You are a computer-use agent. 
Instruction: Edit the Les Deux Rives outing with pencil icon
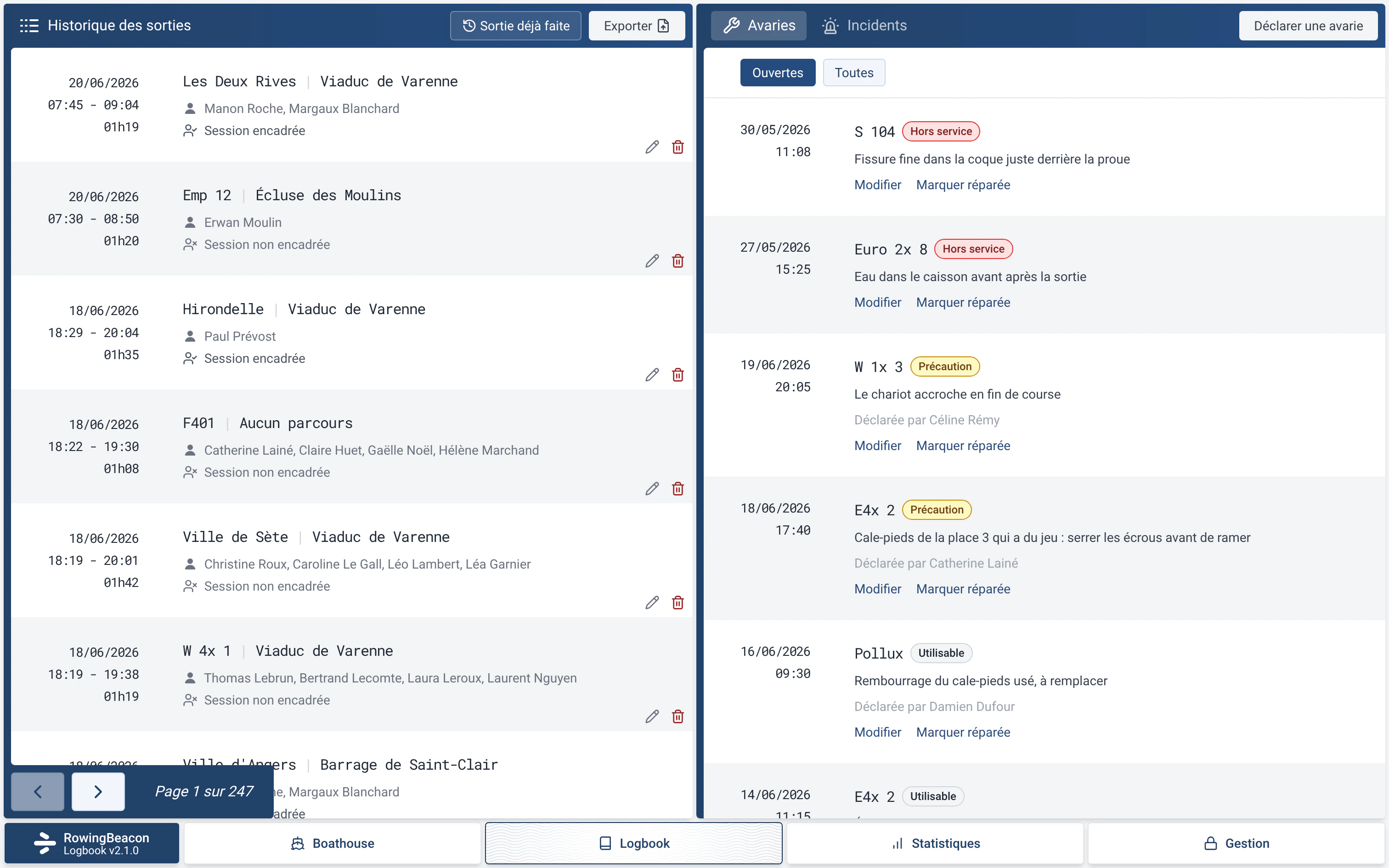[652, 147]
